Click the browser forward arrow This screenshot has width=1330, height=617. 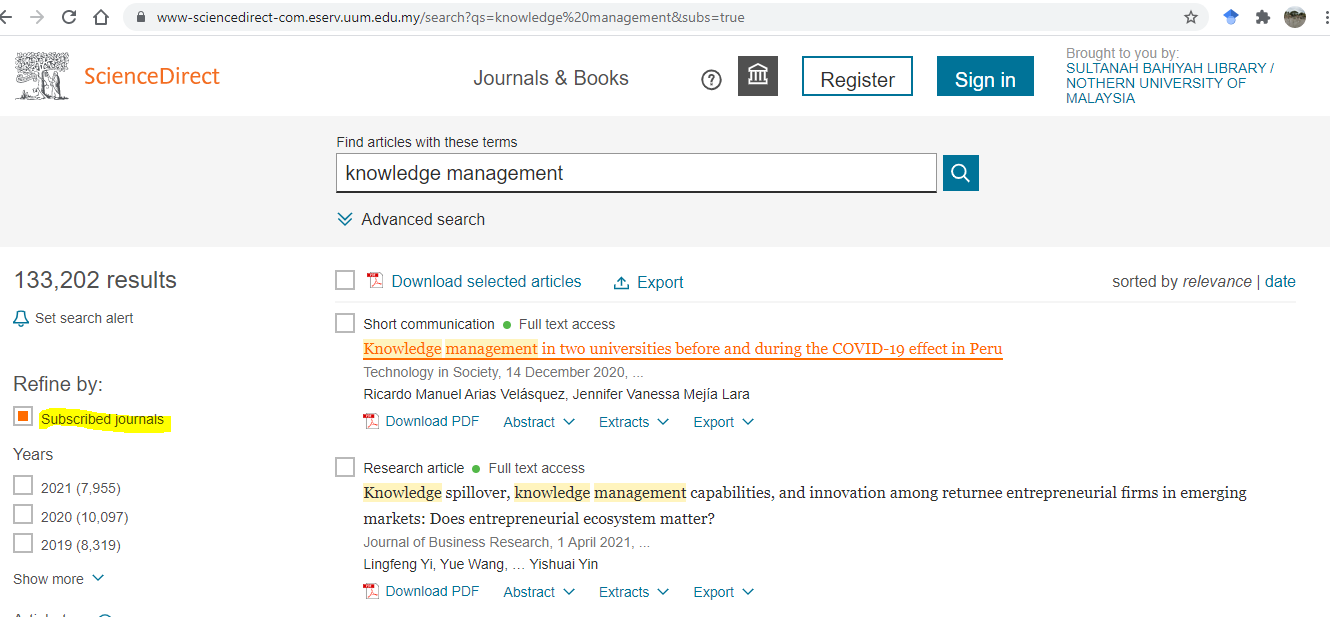pyautogui.click(x=37, y=17)
